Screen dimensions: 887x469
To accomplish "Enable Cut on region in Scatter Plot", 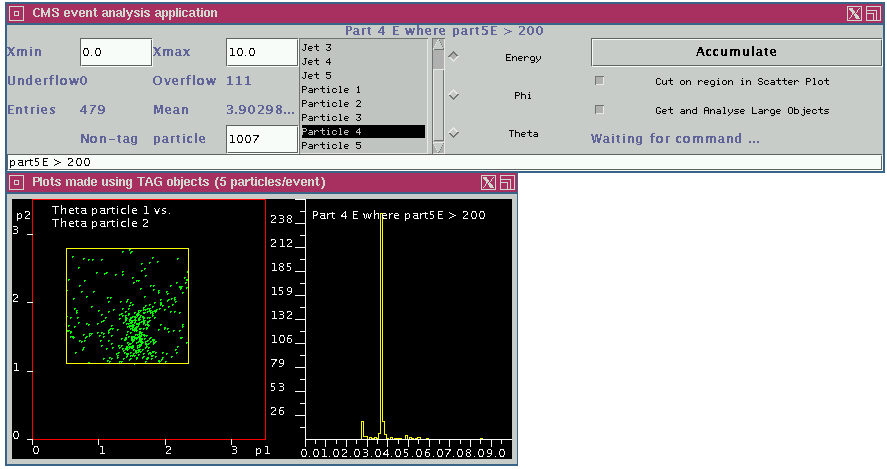I will [600, 81].
